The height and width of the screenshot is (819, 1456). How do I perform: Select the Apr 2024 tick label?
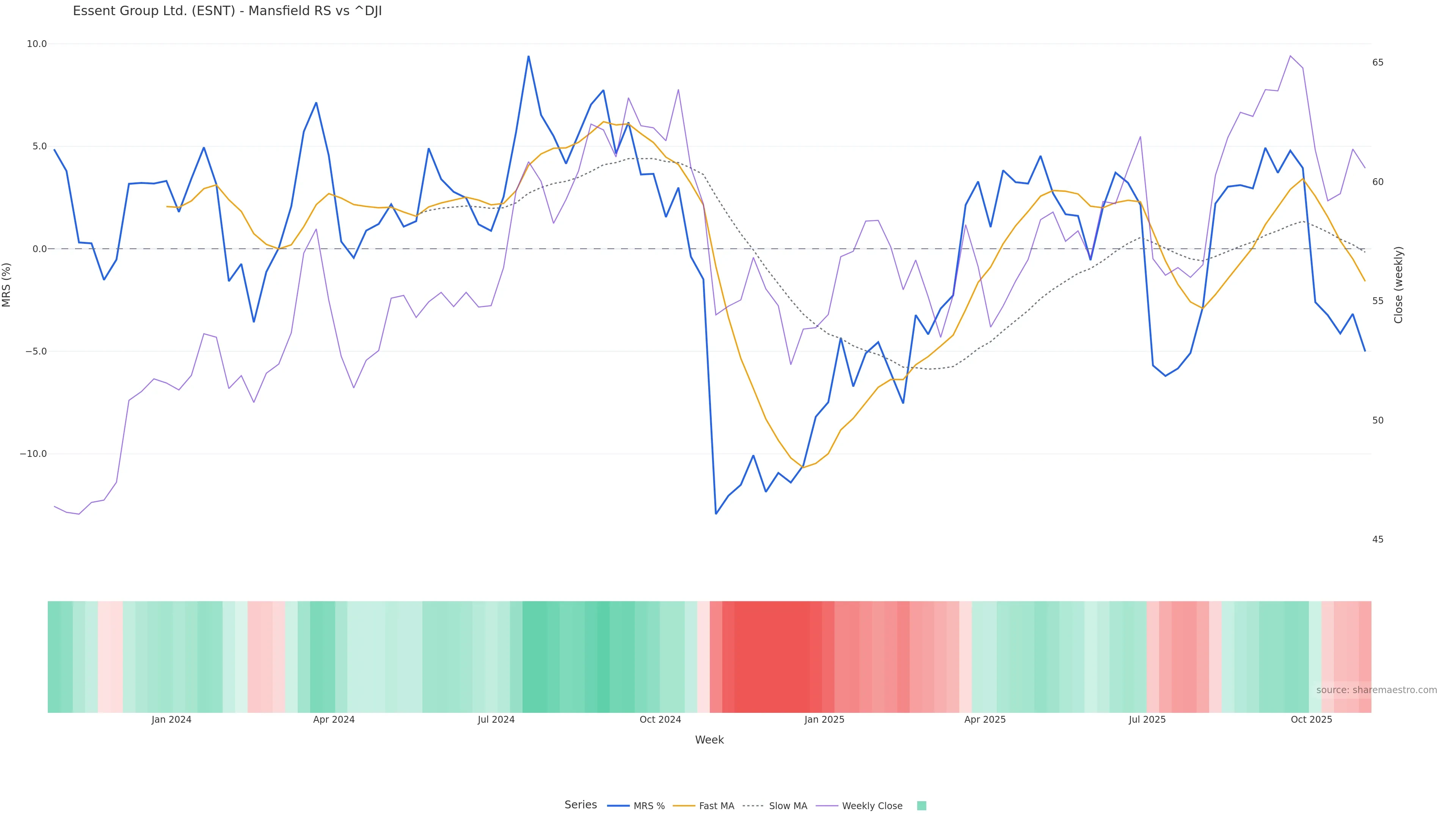(334, 720)
